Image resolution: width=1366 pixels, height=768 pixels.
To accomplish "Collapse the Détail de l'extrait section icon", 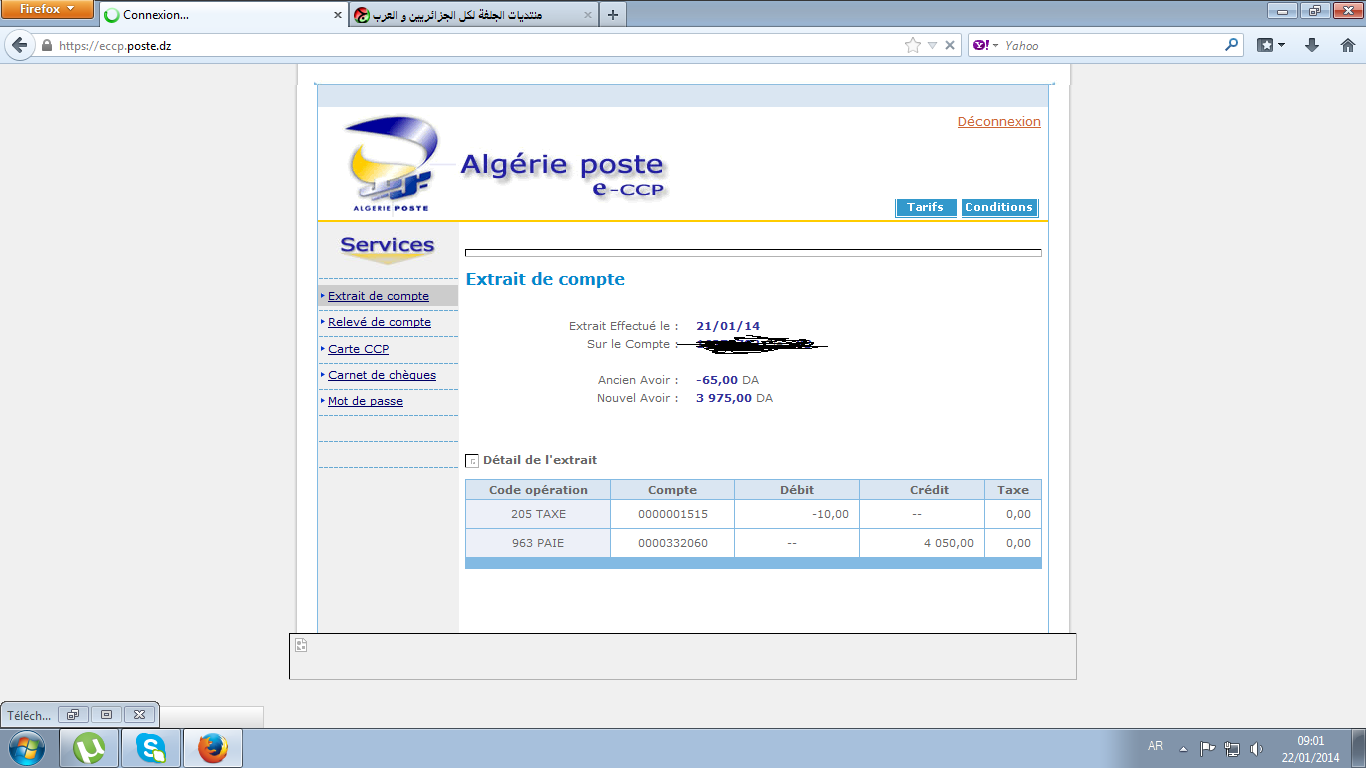I will (x=472, y=461).
